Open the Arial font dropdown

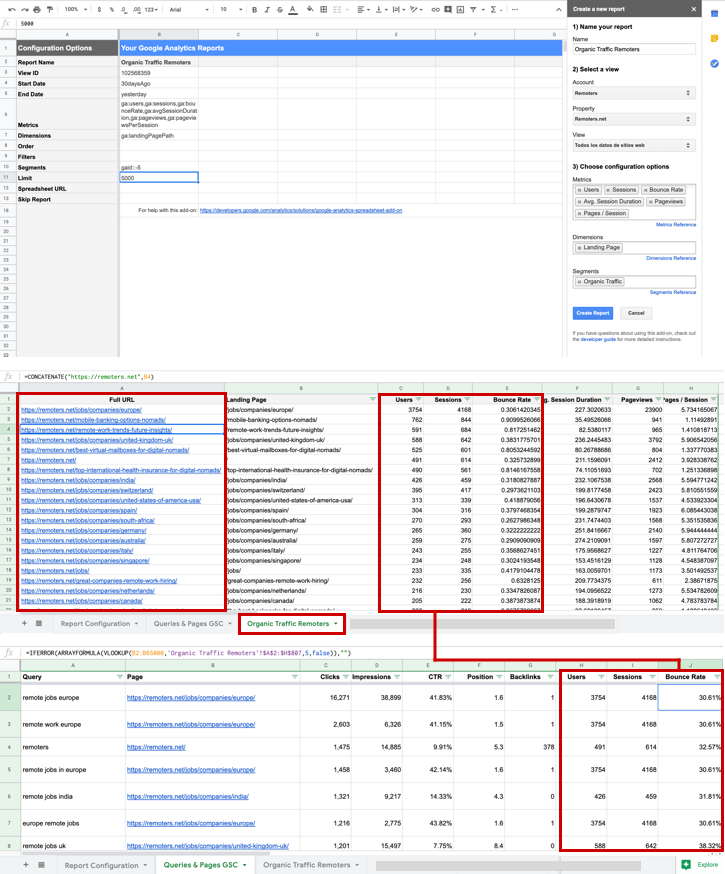(189, 9)
